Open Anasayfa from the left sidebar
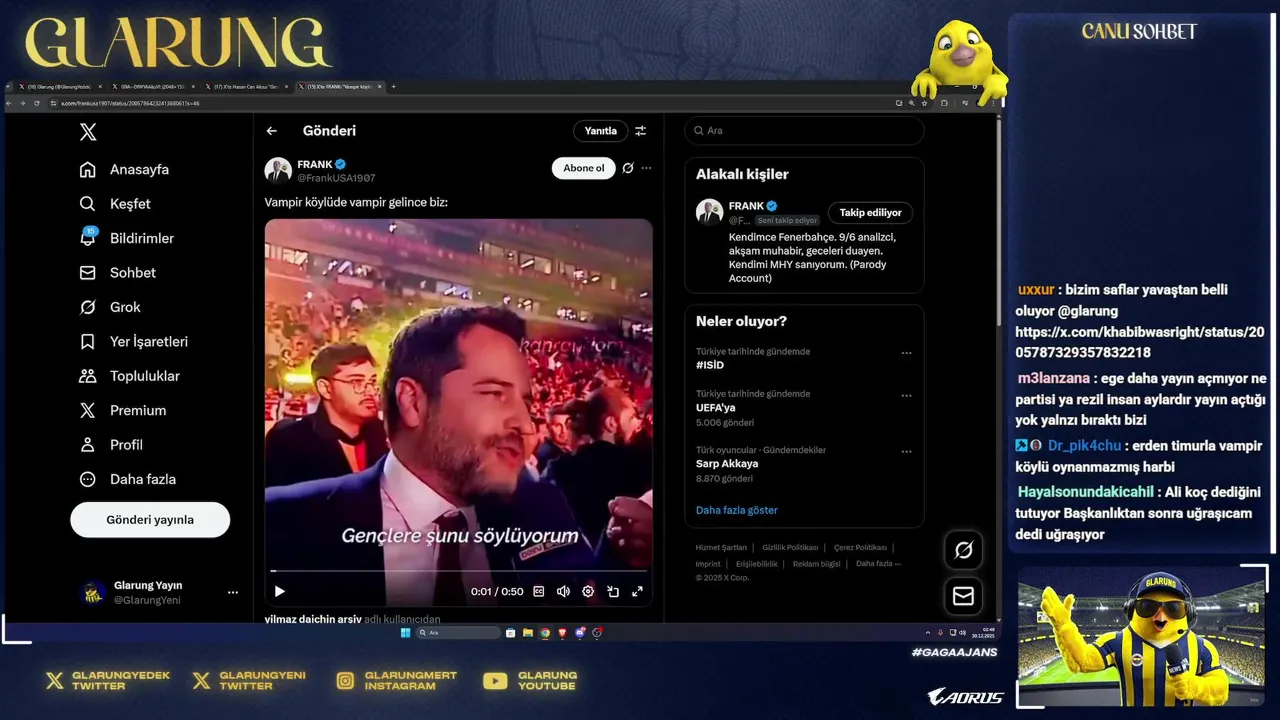The width and height of the screenshot is (1280, 720). (x=125, y=169)
